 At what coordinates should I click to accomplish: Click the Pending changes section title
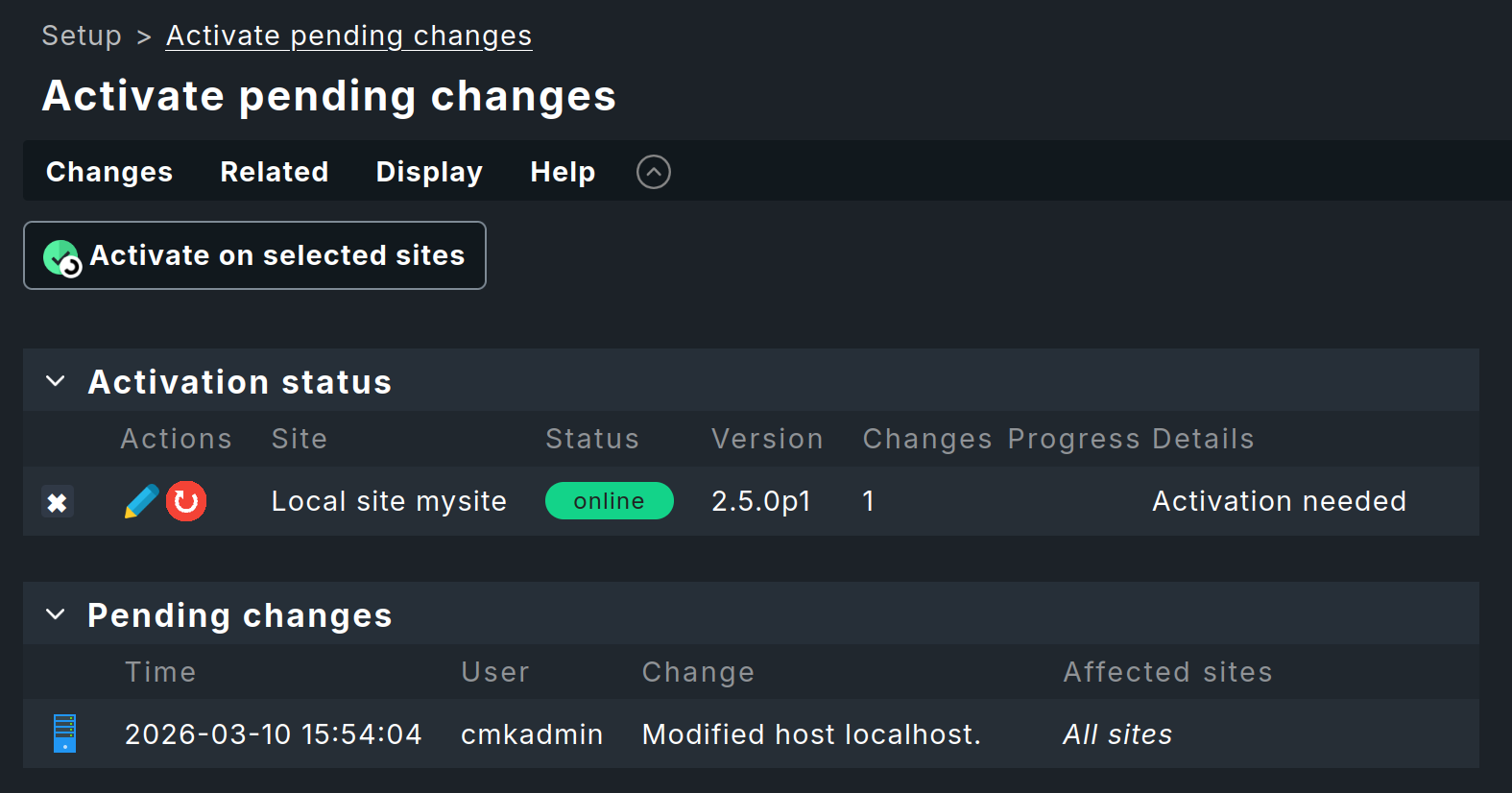coord(240,615)
